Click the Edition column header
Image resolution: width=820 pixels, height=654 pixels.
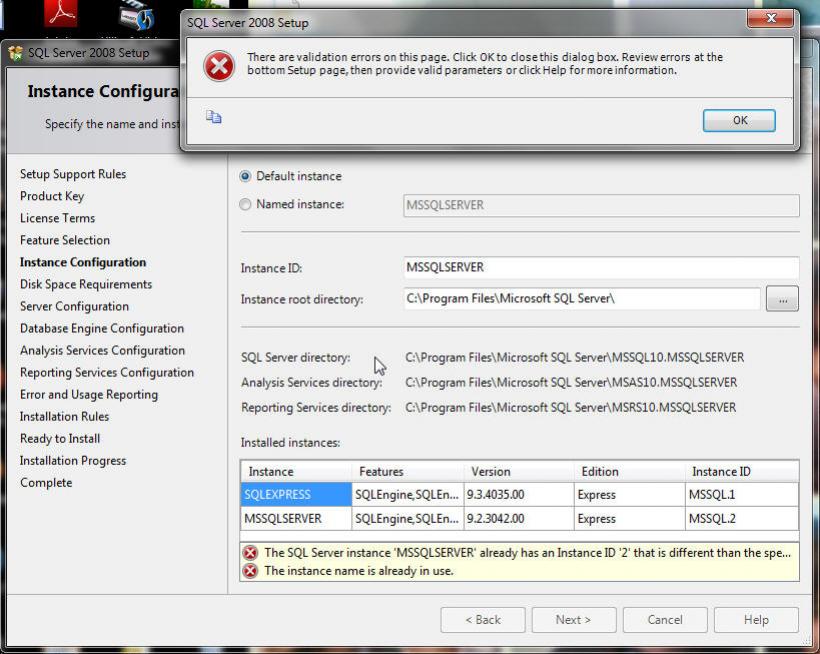(630, 472)
